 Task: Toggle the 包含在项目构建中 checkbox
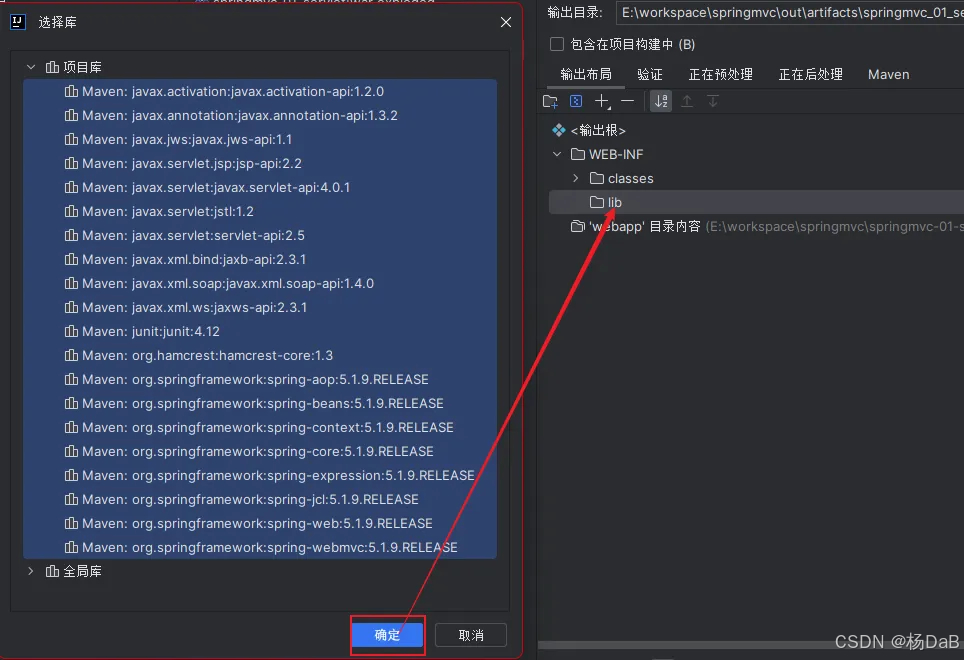click(557, 44)
